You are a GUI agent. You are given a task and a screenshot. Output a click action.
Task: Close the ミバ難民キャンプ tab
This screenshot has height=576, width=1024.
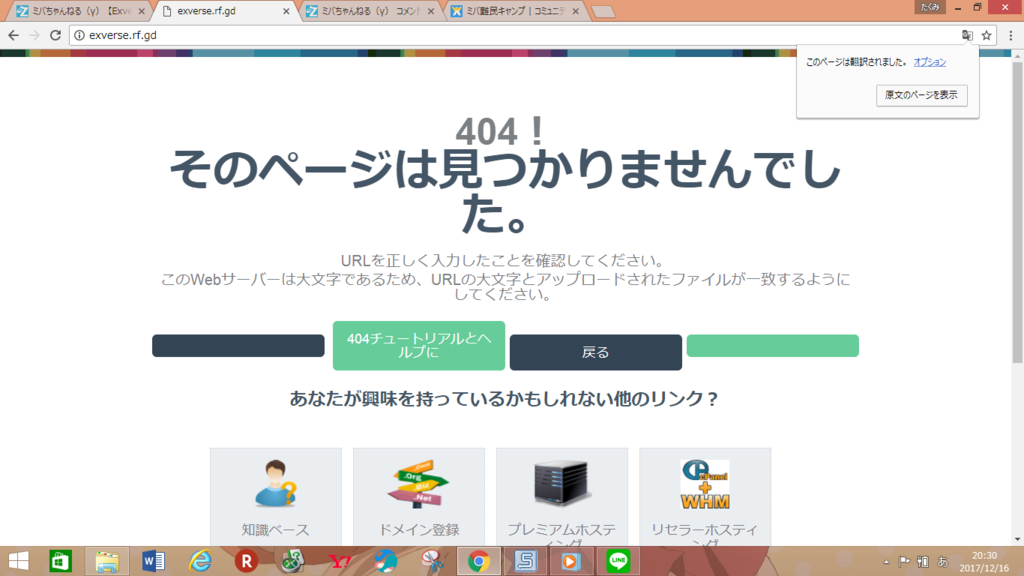575,11
